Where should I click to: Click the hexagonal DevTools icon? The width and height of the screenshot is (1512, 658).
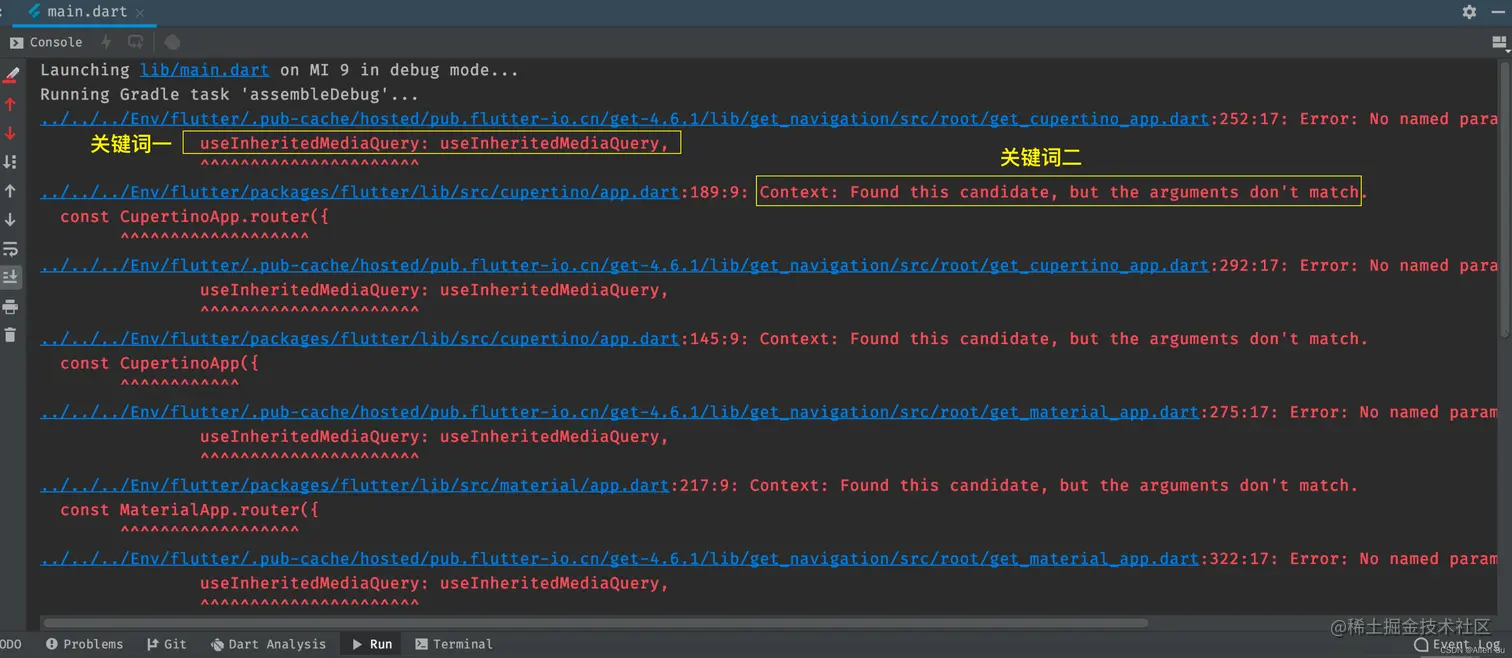[x=172, y=42]
